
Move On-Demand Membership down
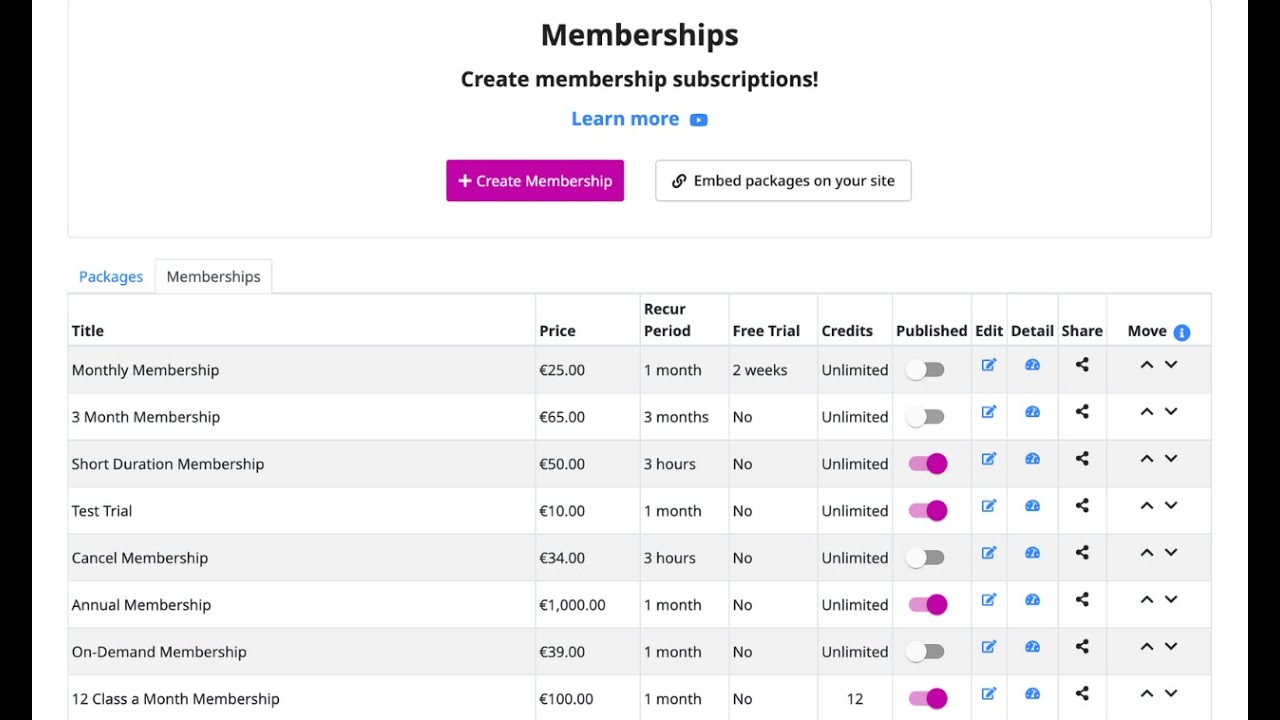[x=1171, y=647]
